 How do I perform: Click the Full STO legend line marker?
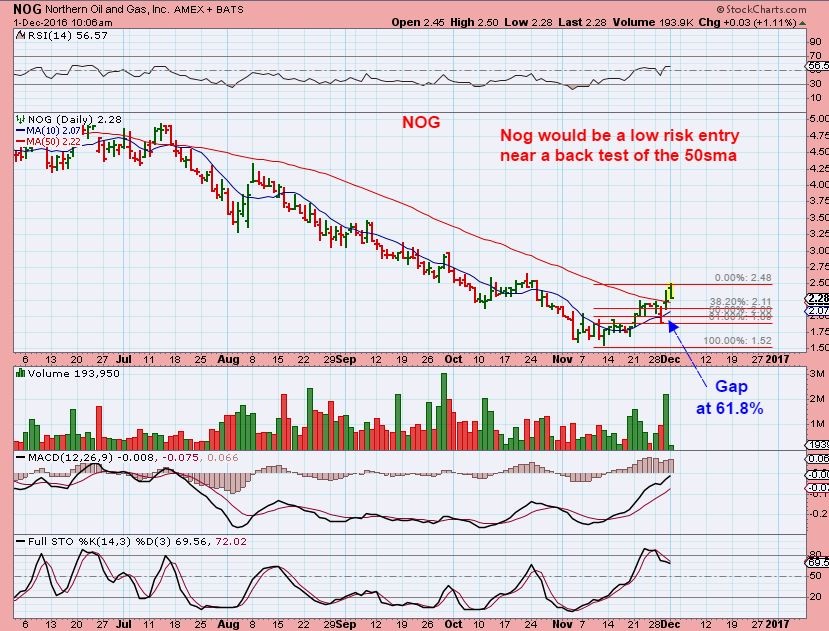[x=19, y=541]
